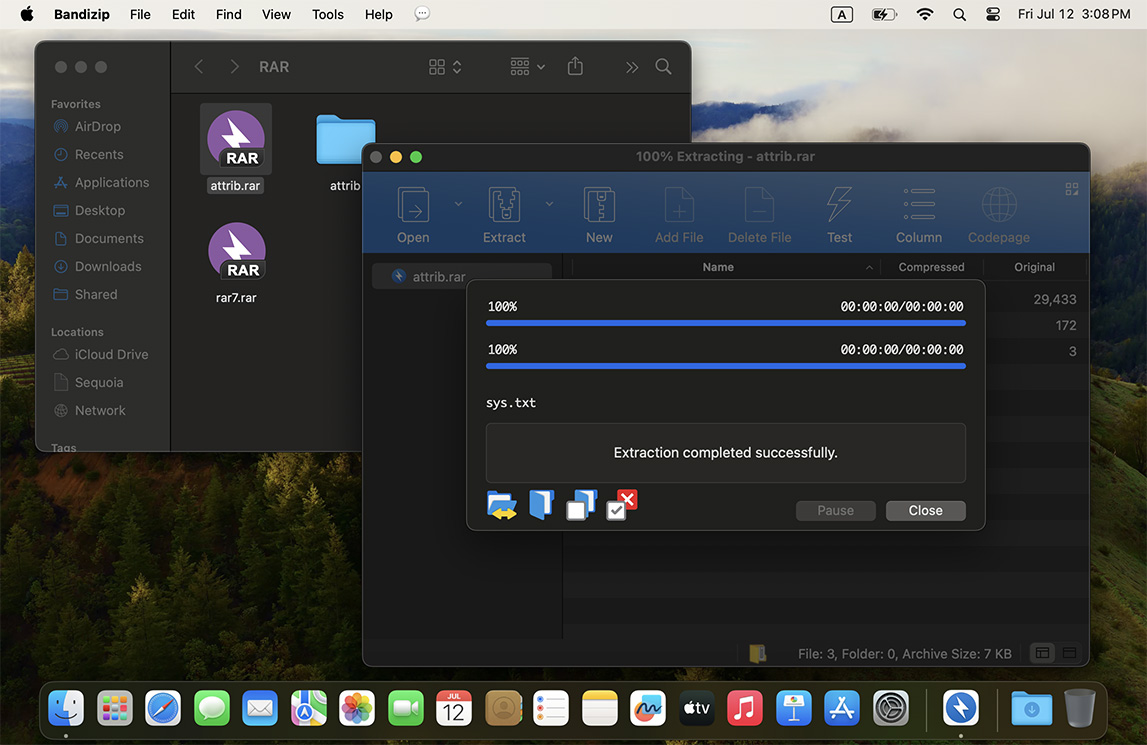Click the Open archive toolbar icon
Image resolution: width=1147 pixels, height=745 pixels.
[x=413, y=206]
